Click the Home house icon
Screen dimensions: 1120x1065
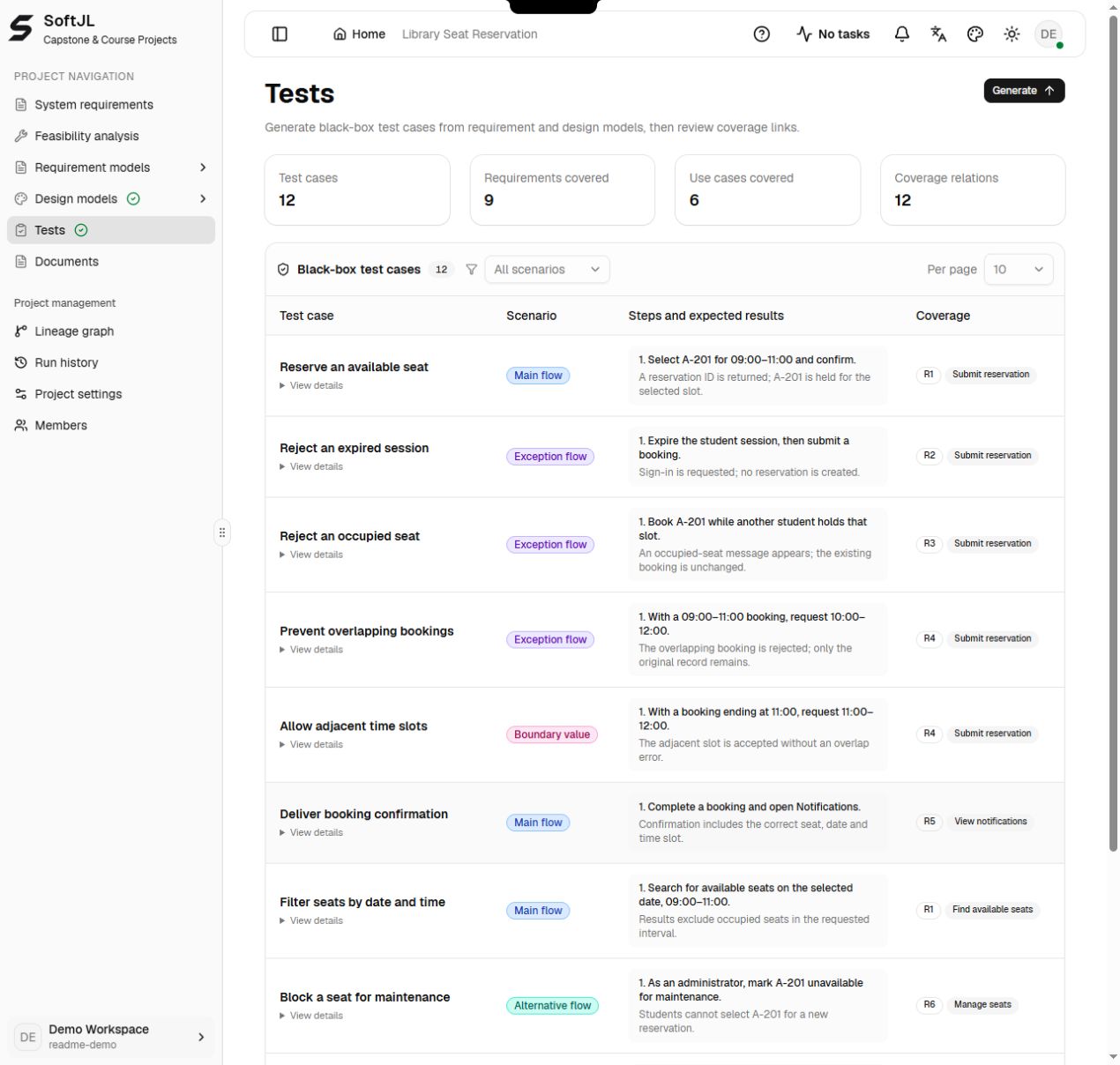(340, 34)
